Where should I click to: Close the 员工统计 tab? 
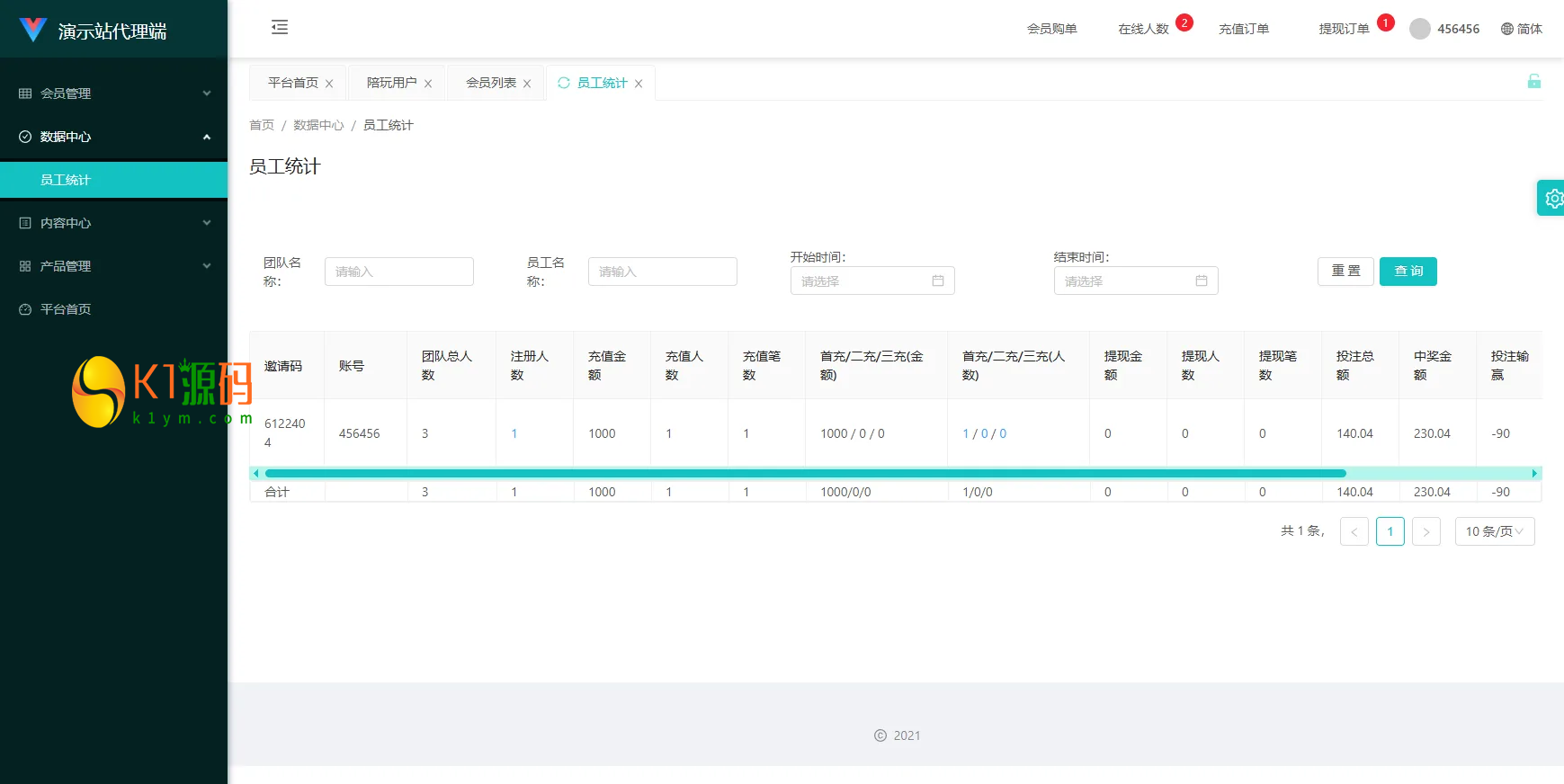[x=639, y=84]
